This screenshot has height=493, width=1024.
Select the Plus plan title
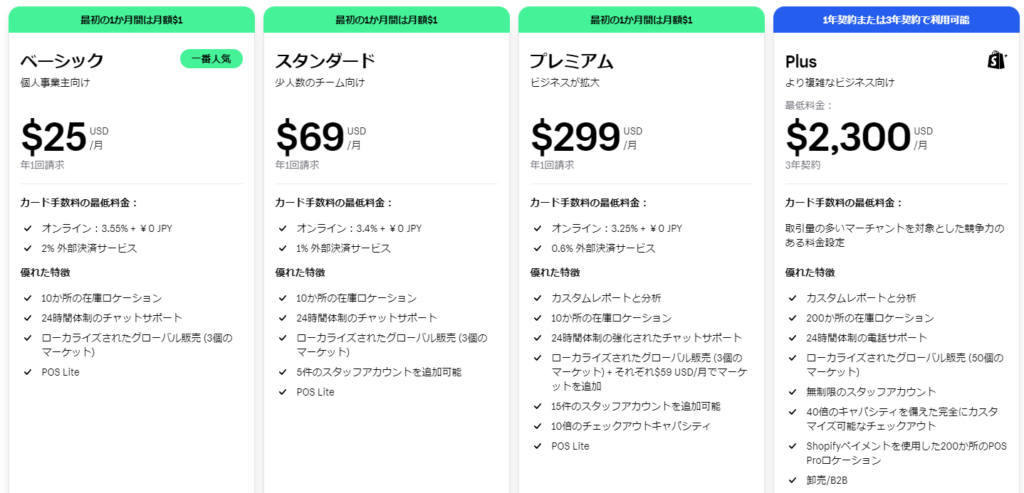[801, 61]
